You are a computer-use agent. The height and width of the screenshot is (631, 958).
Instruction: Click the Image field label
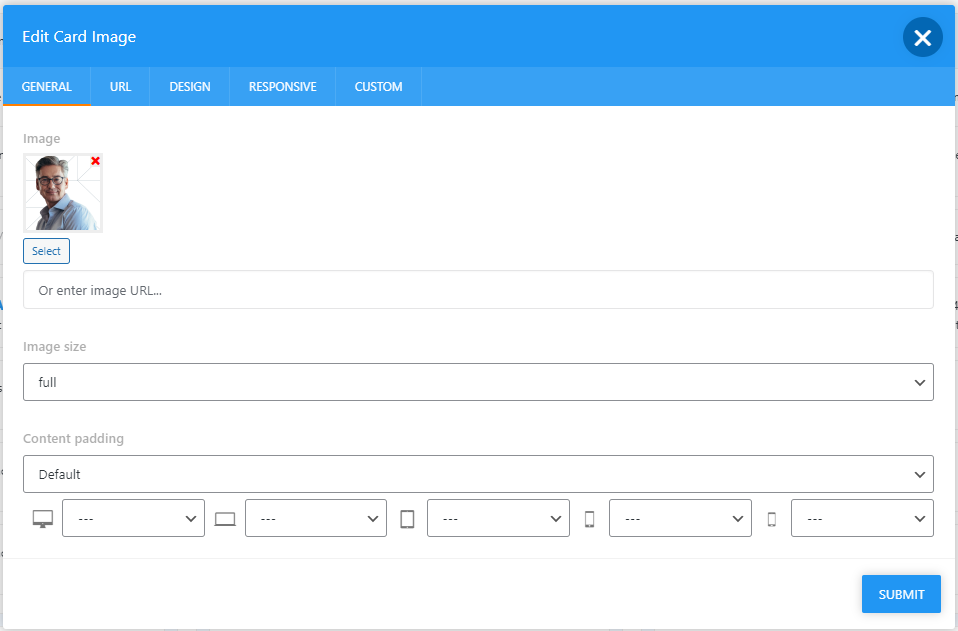point(42,139)
